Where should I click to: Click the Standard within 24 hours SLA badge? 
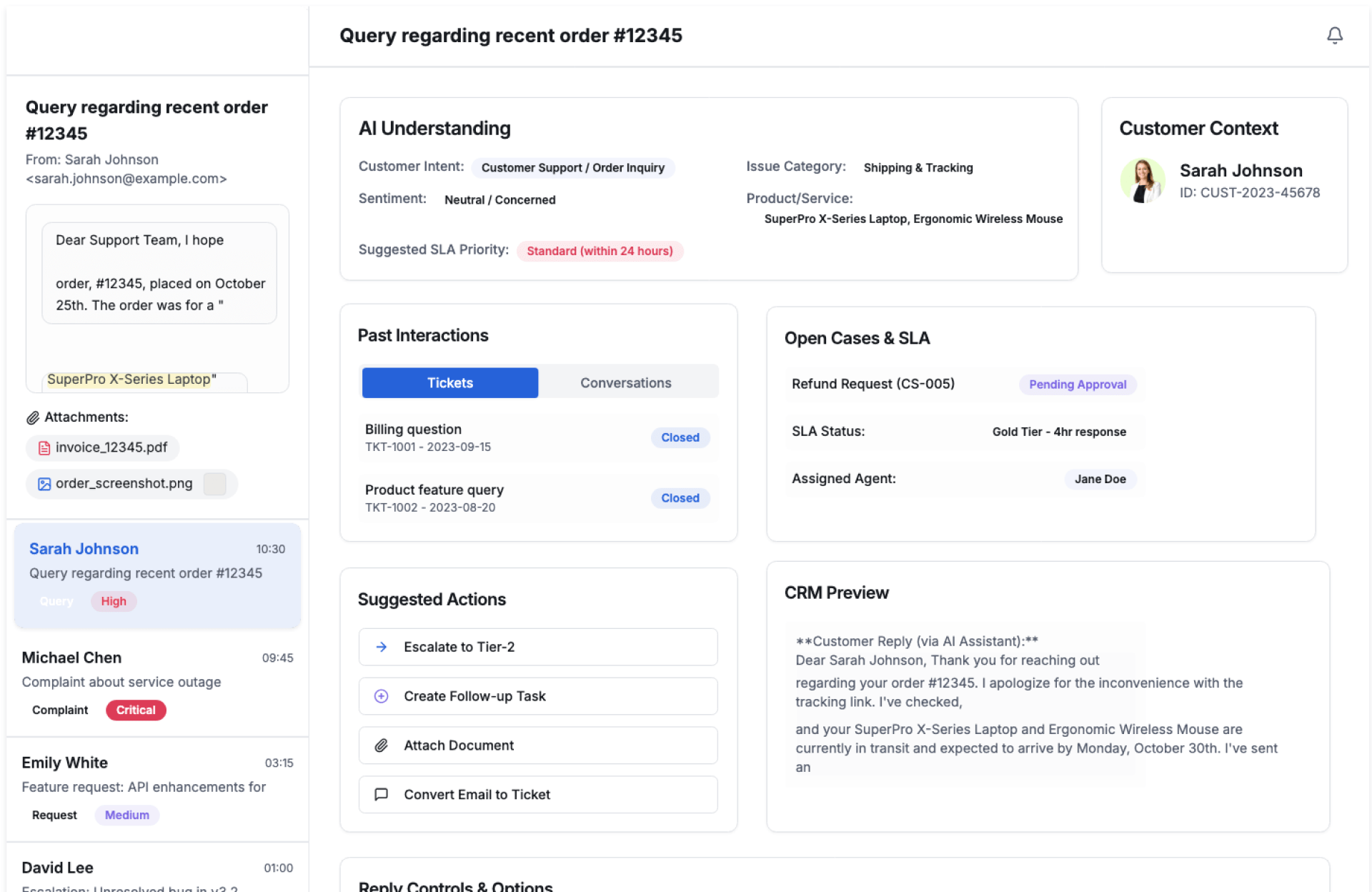[599, 251]
